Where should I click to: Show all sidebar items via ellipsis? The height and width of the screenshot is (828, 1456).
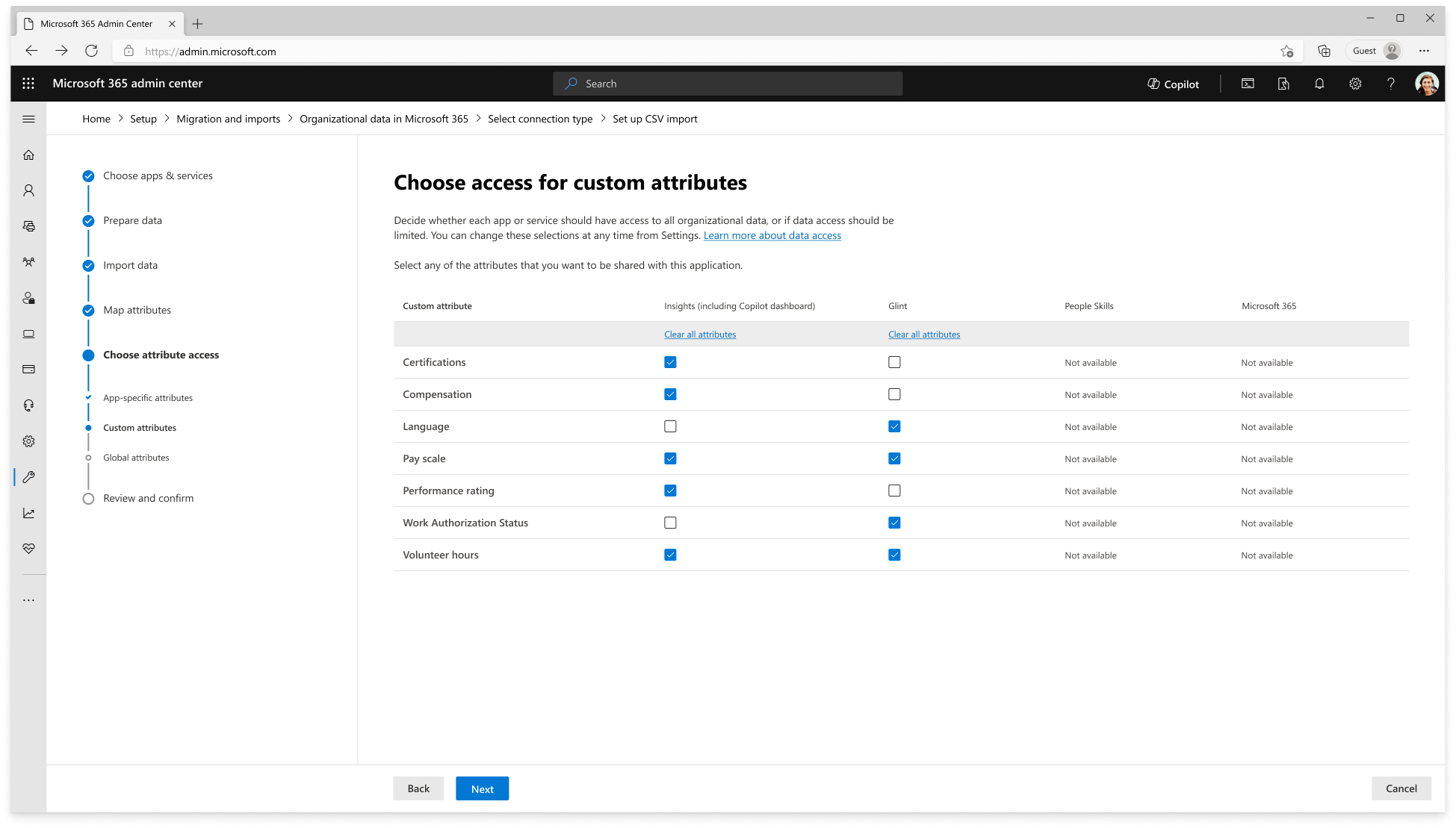pos(28,600)
